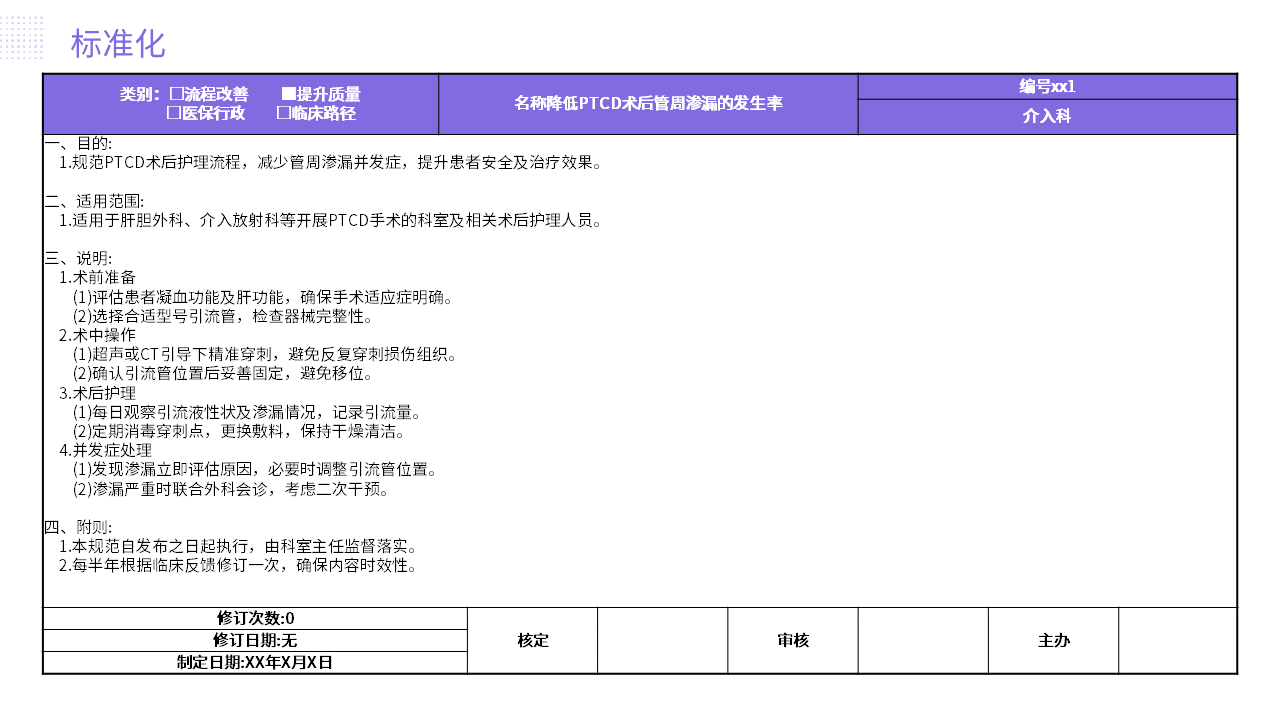The height and width of the screenshot is (720, 1280).
Task: Check the 流程改善 checkbox
Action: pos(176,94)
